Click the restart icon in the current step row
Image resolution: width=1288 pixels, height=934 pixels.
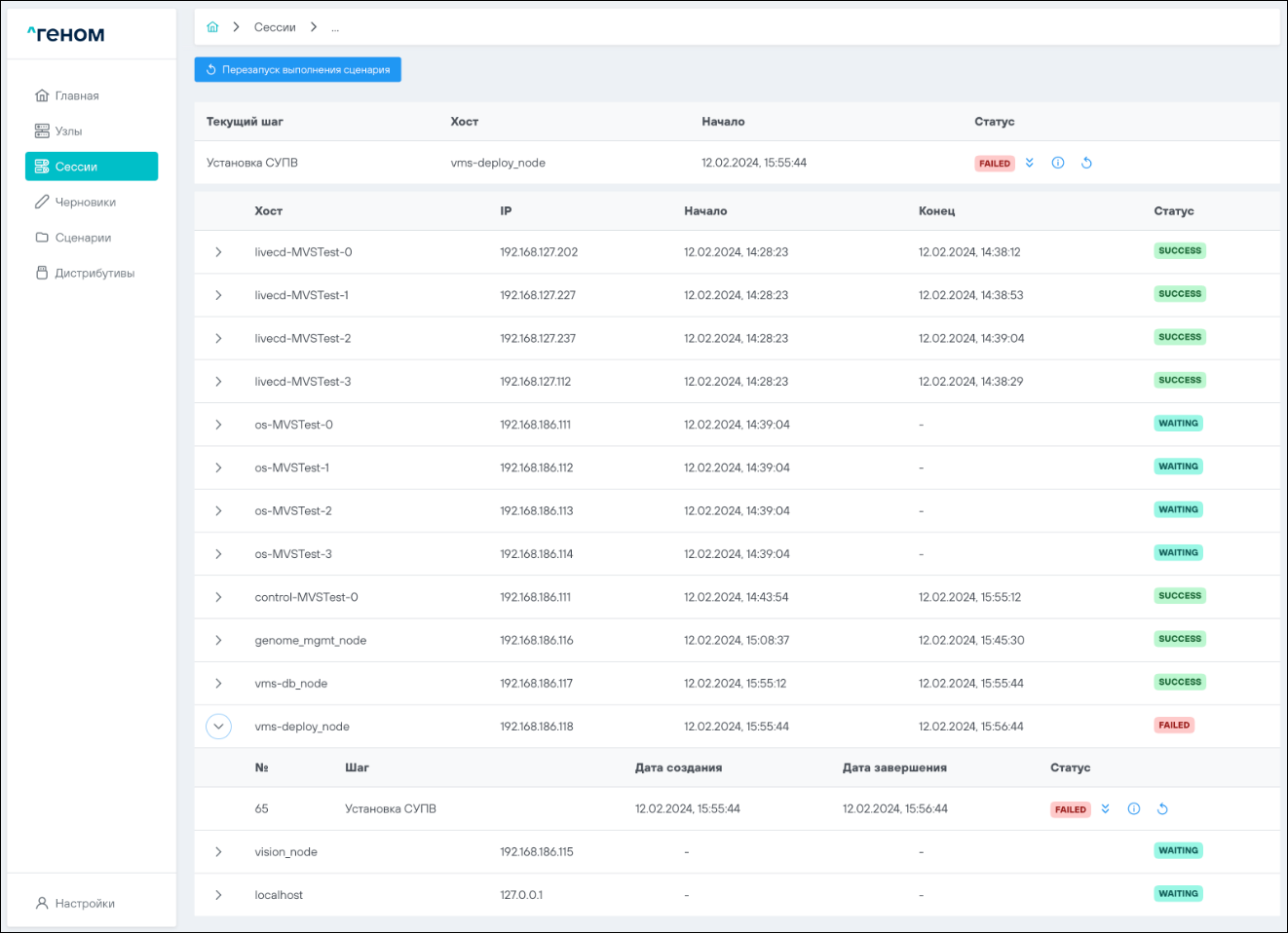pyautogui.click(x=1086, y=164)
